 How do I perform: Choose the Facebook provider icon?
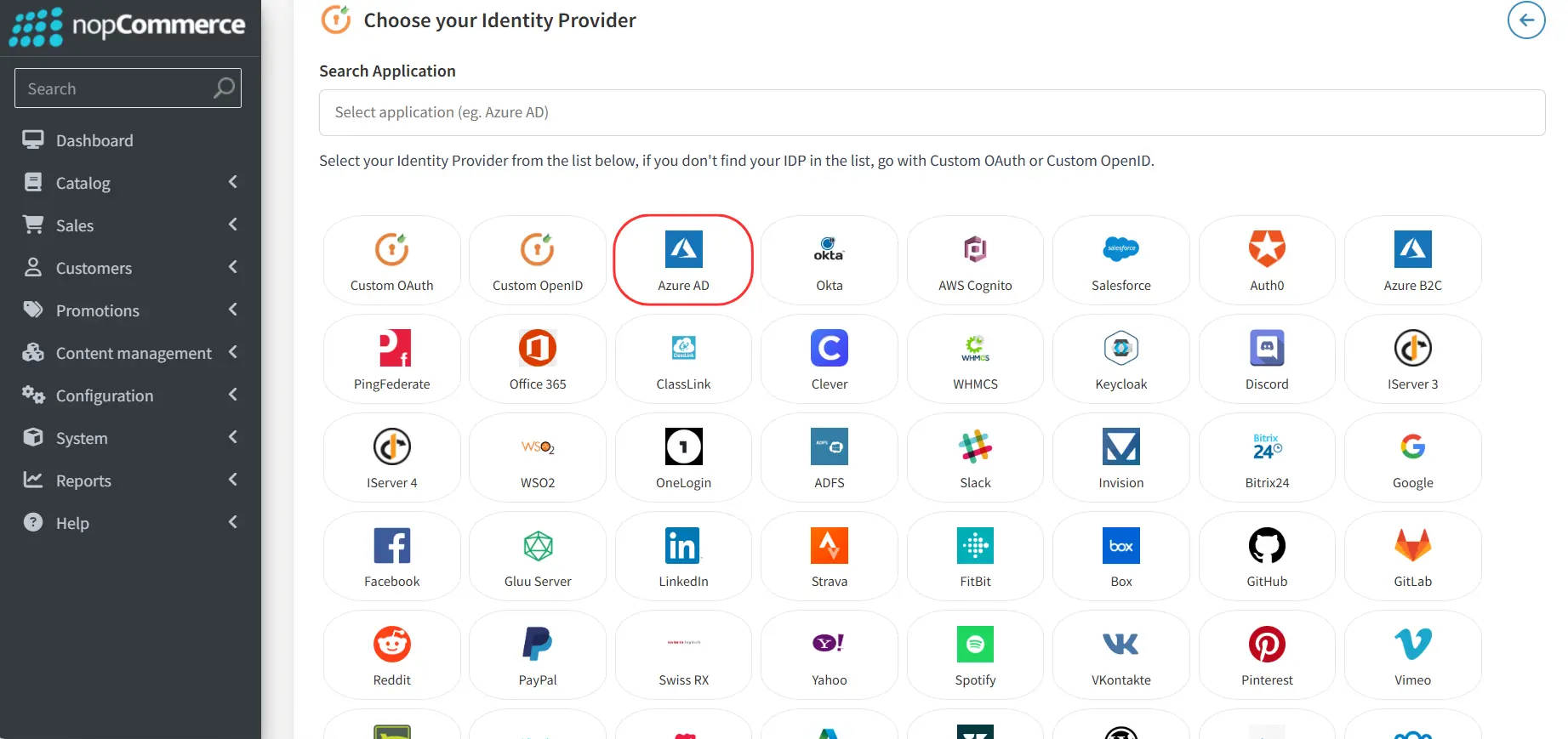pyautogui.click(x=392, y=545)
